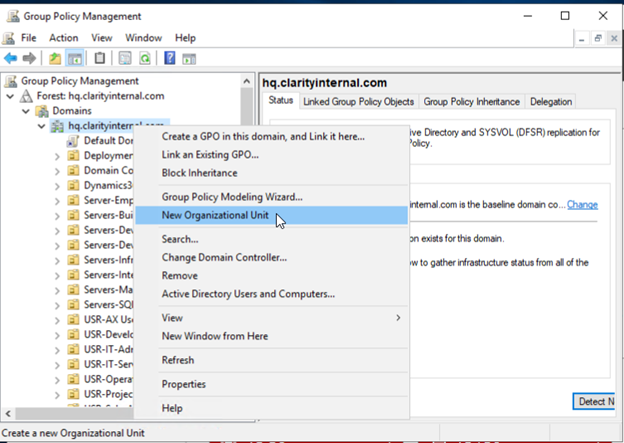Collapse the Forest: hq.clarityinternal.com node
Image resolution: width=624 pixels, height=443 pixels.
[10, 96]
